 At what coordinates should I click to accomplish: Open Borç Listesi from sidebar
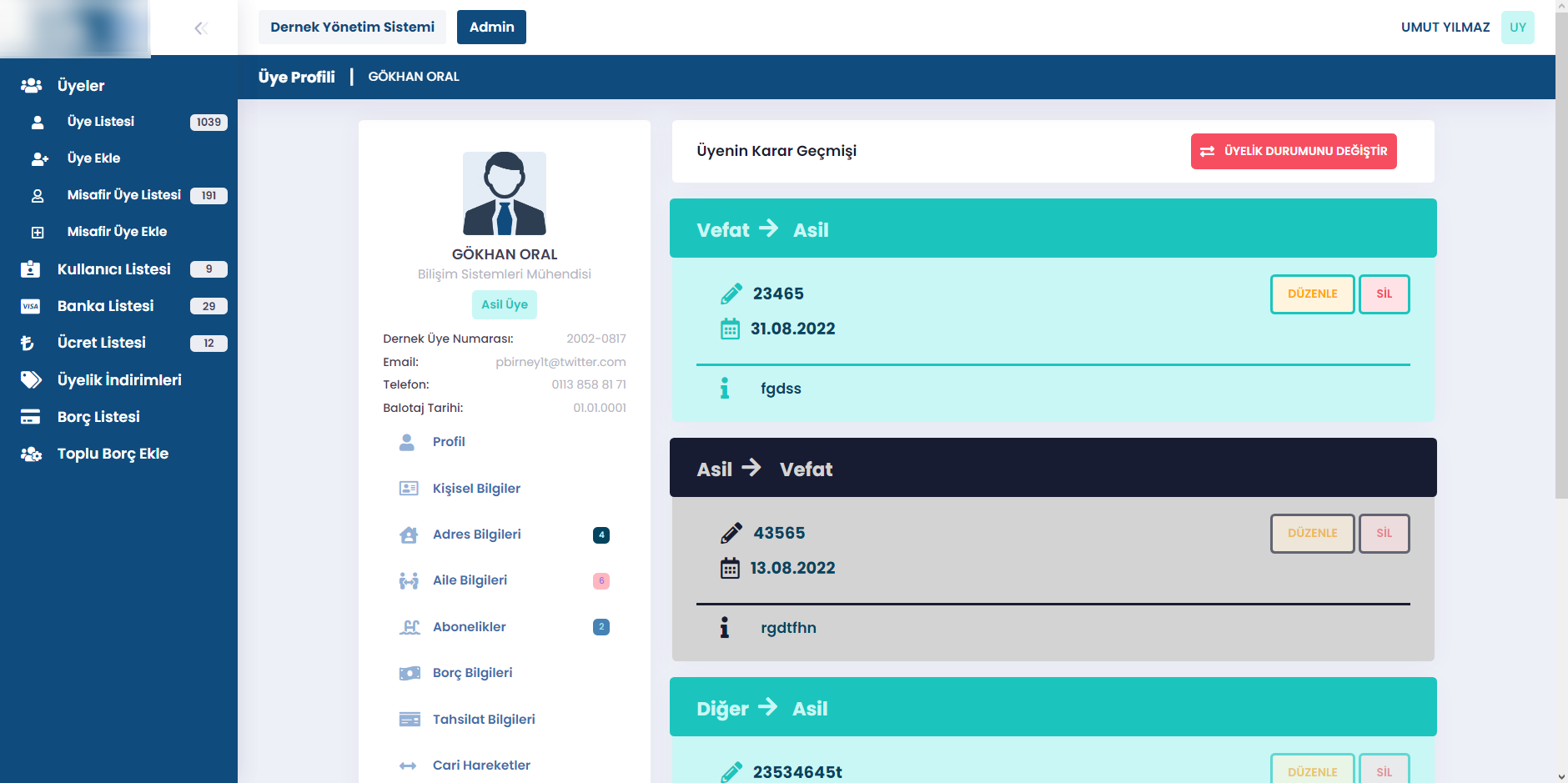tap(98, 417)
